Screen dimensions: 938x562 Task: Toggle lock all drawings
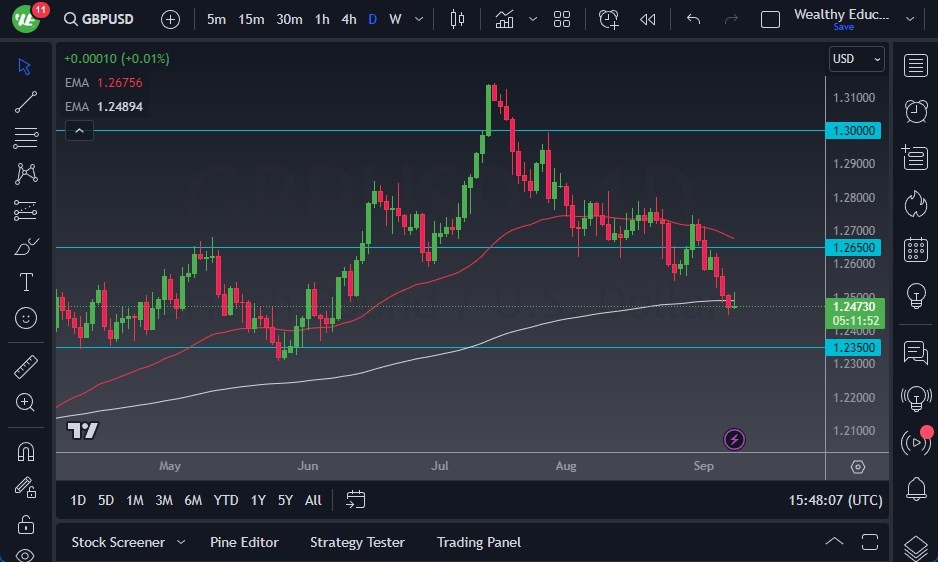click(26, 524)
